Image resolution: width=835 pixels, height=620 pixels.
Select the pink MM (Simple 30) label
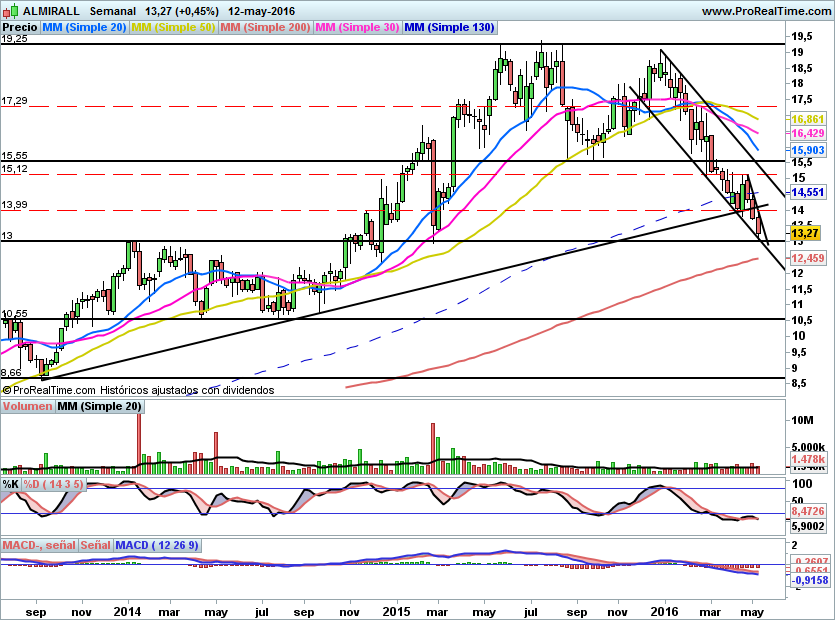[357, 27]
